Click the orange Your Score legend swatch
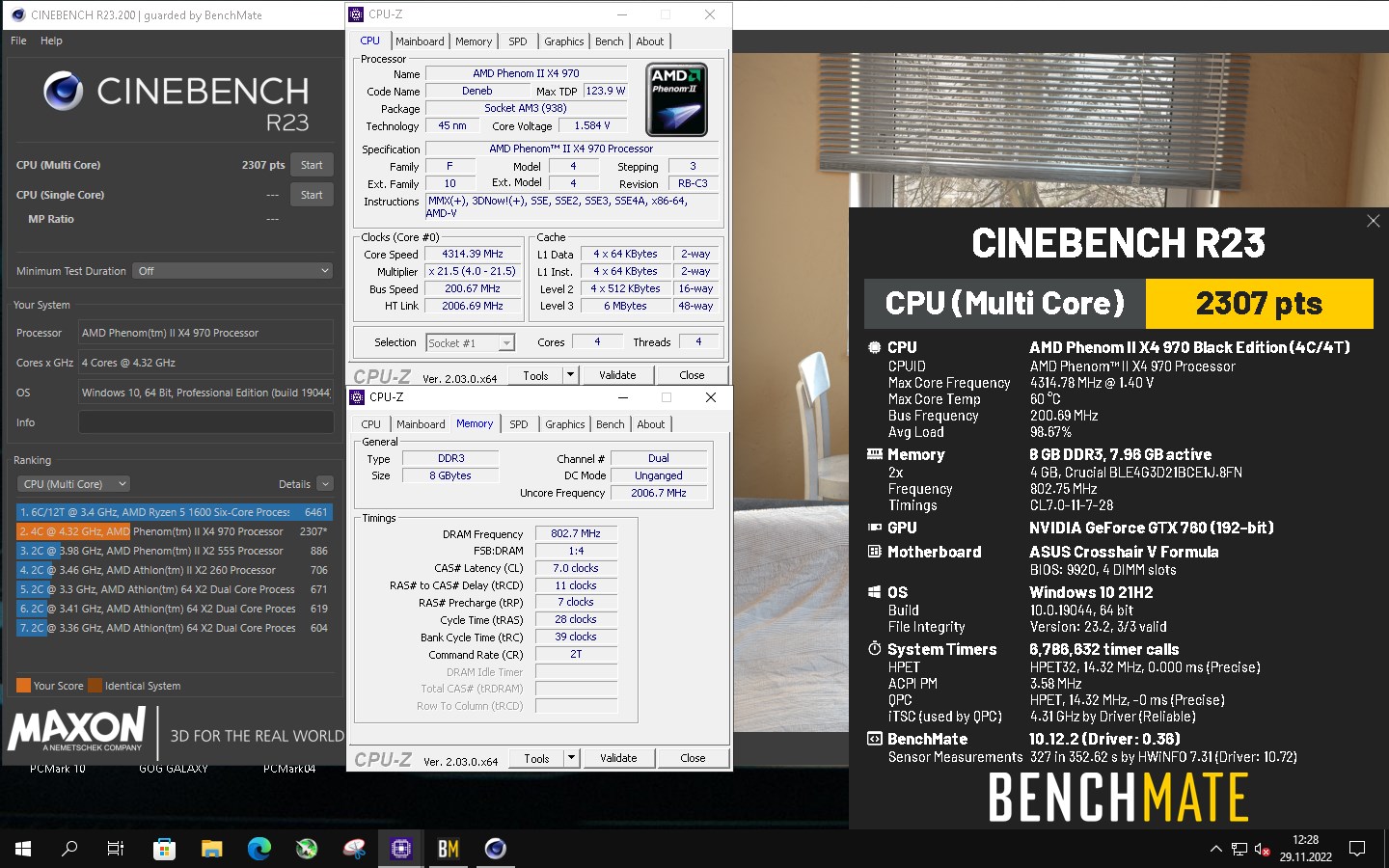The height and width of the screenshot is (868, 1389). click(x=24, y=686)
